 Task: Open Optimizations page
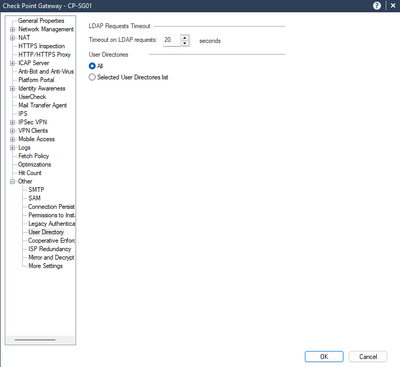[34, 165]
